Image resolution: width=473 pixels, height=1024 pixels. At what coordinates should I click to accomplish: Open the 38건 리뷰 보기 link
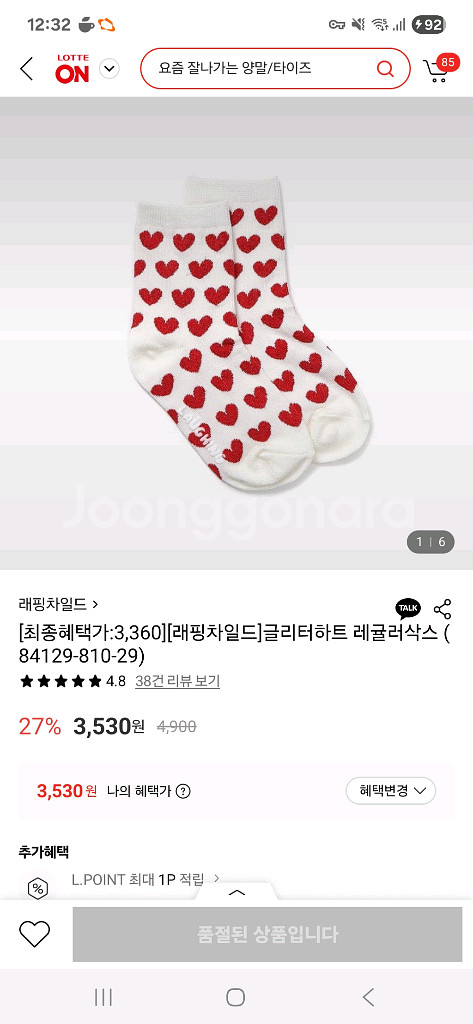(178, 681)
